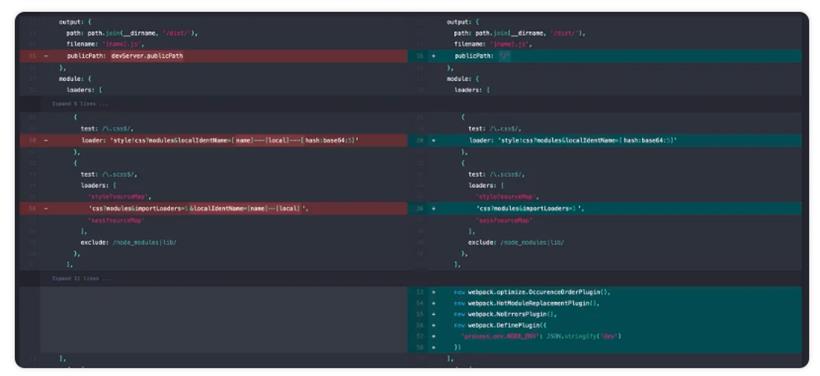Click the added line 'css?modules&importLoaders=1'
The width and height of the screenshot is (820, 376).
coord(605,209)
